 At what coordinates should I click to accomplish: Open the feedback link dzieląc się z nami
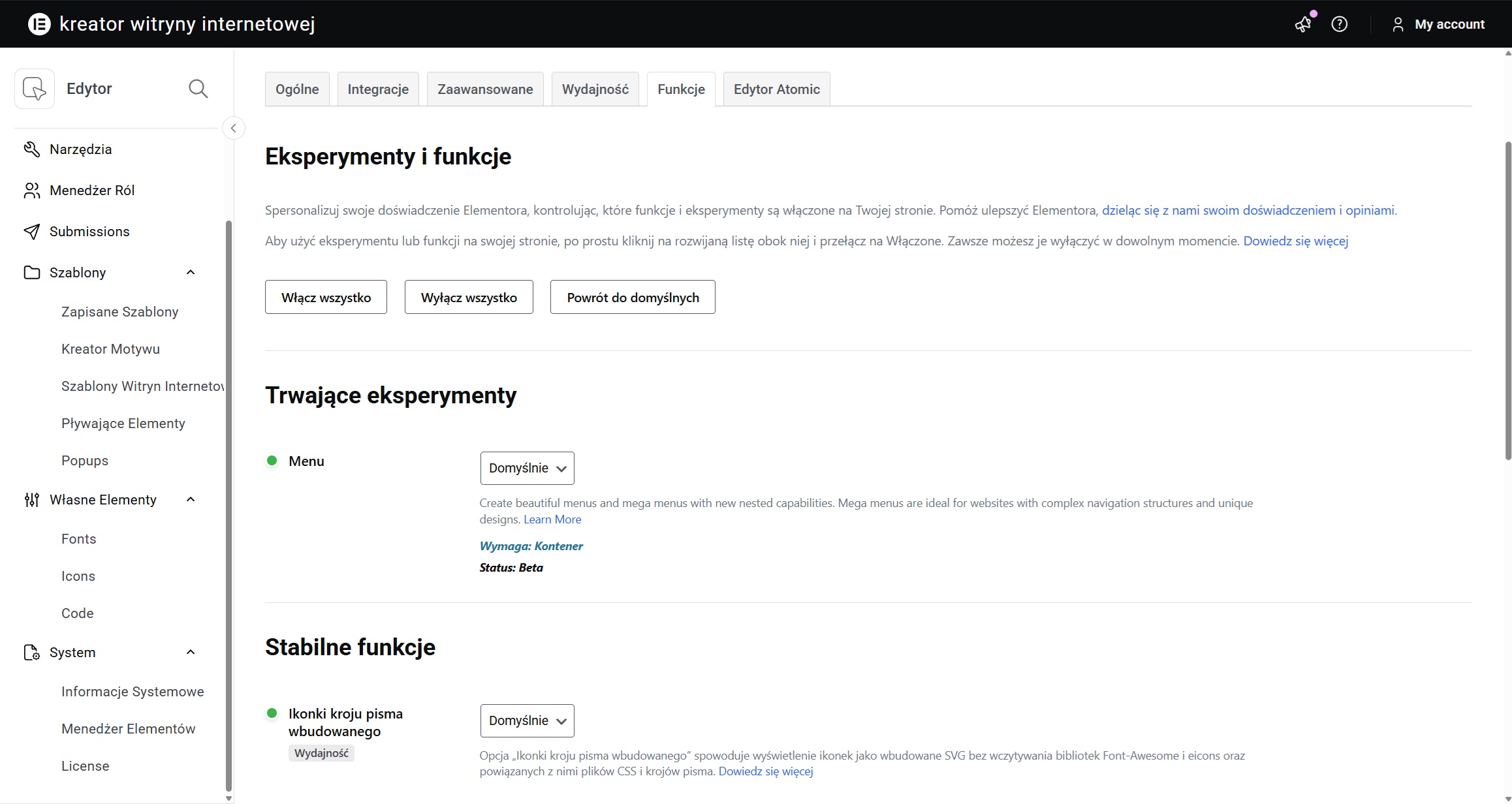tap(1248, 210)
